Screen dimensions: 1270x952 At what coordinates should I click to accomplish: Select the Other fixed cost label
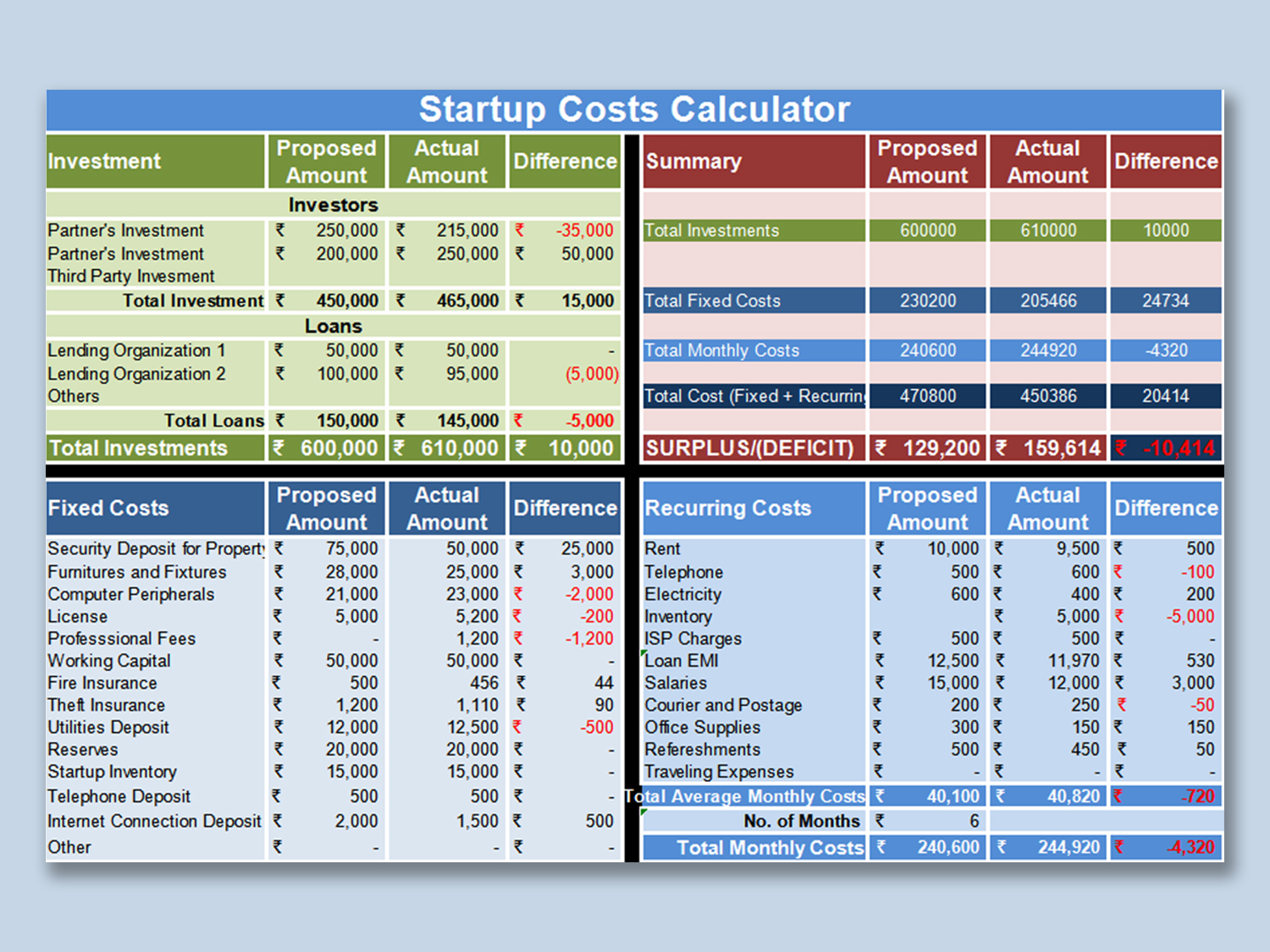click(x=69, y=847)
